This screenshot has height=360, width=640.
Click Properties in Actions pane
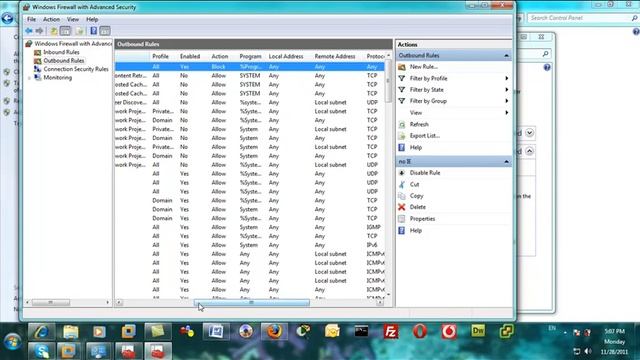tap(422, 219)
